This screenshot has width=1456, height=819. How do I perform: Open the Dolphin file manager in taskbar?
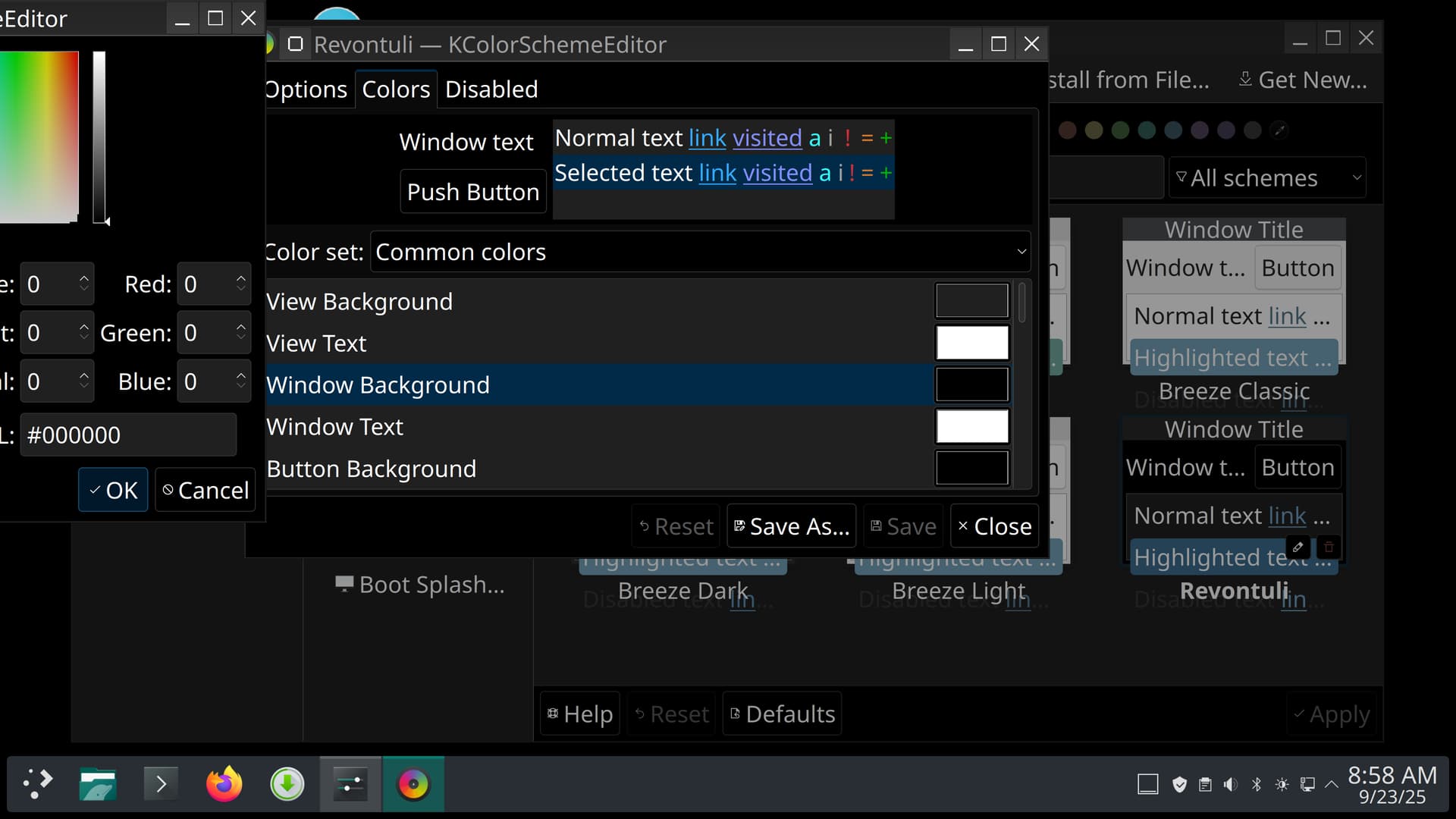pos(98,784)
